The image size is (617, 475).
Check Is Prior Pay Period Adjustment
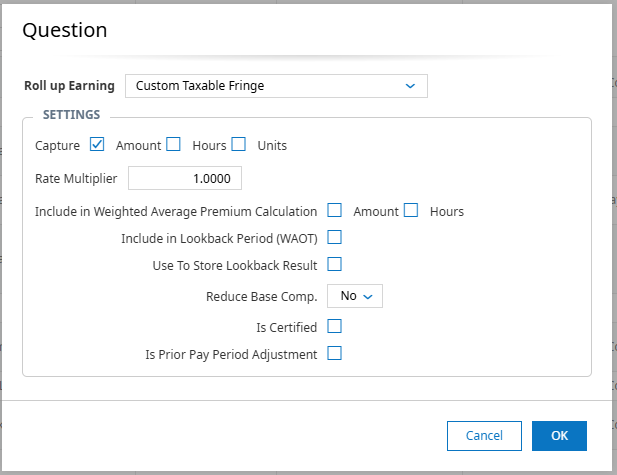[335, 353]
